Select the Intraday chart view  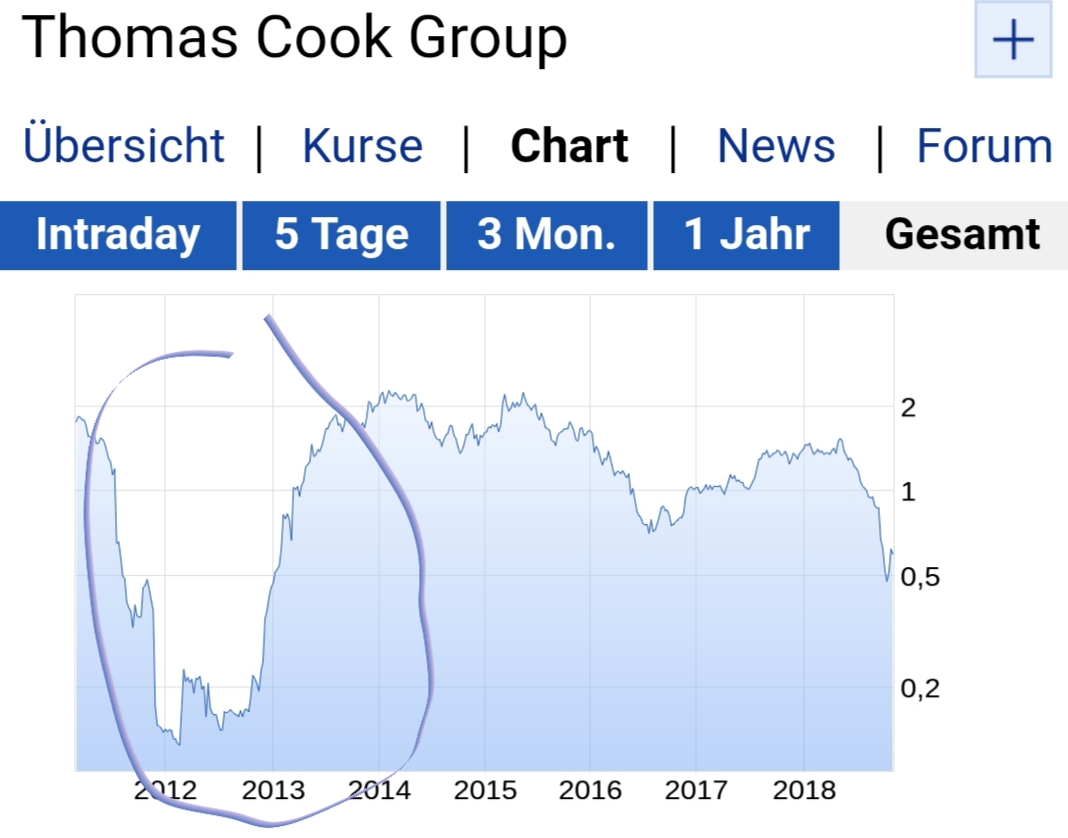pyautogui.click(x=117, y=234)
